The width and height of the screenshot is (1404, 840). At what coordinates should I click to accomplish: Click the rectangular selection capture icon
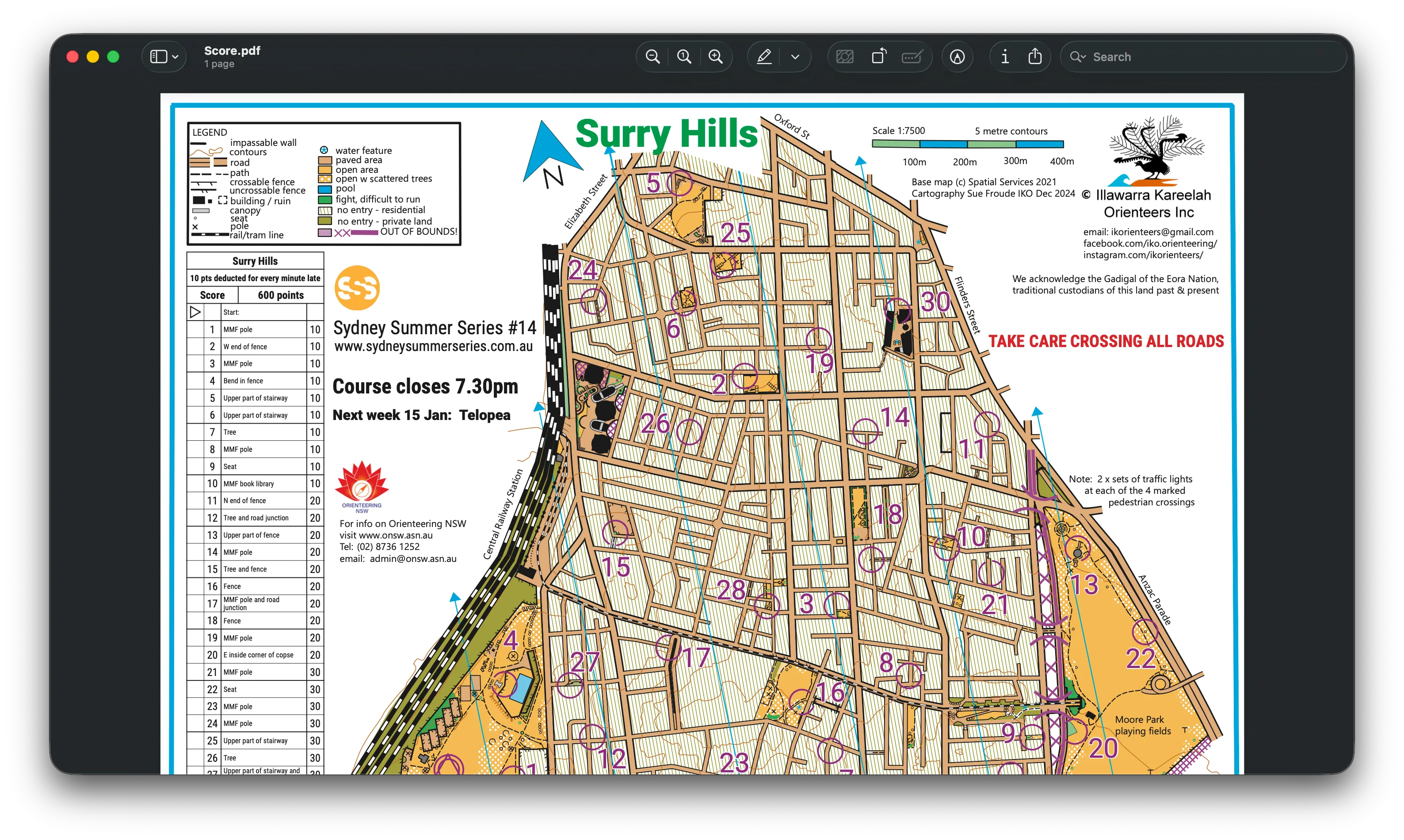click(x=845, y=57)
